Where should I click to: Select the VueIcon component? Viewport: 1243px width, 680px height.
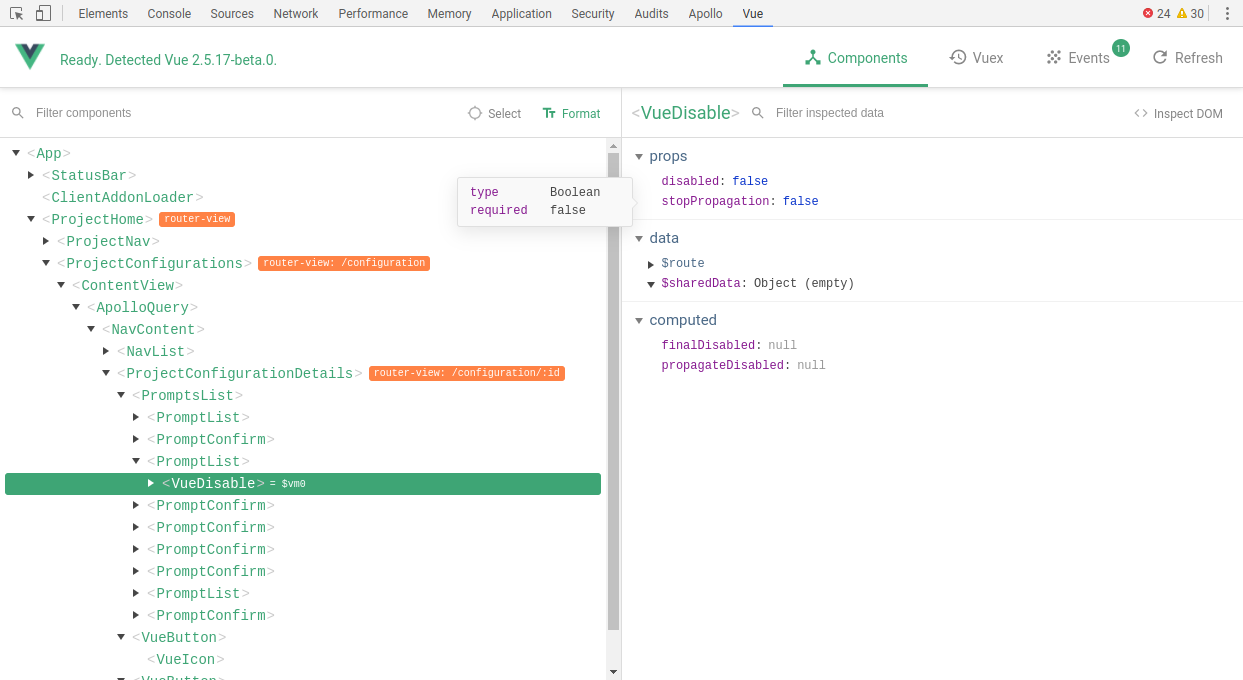click(185, 659)
